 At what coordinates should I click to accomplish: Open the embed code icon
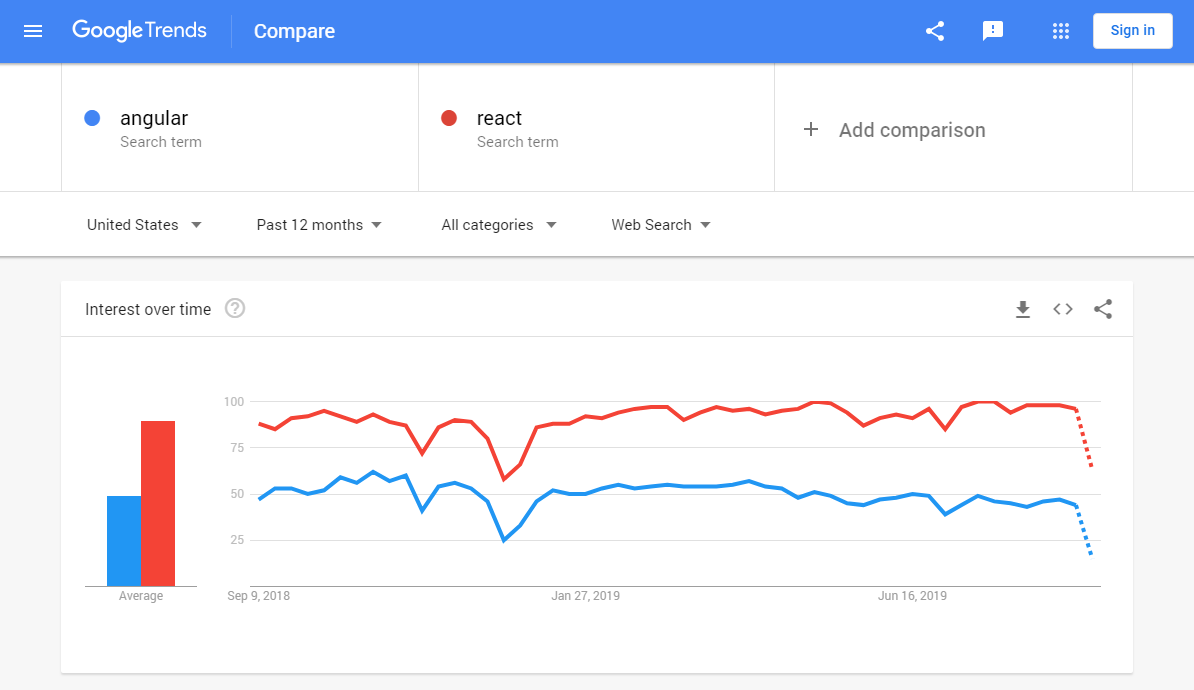tap(1063, 310)
